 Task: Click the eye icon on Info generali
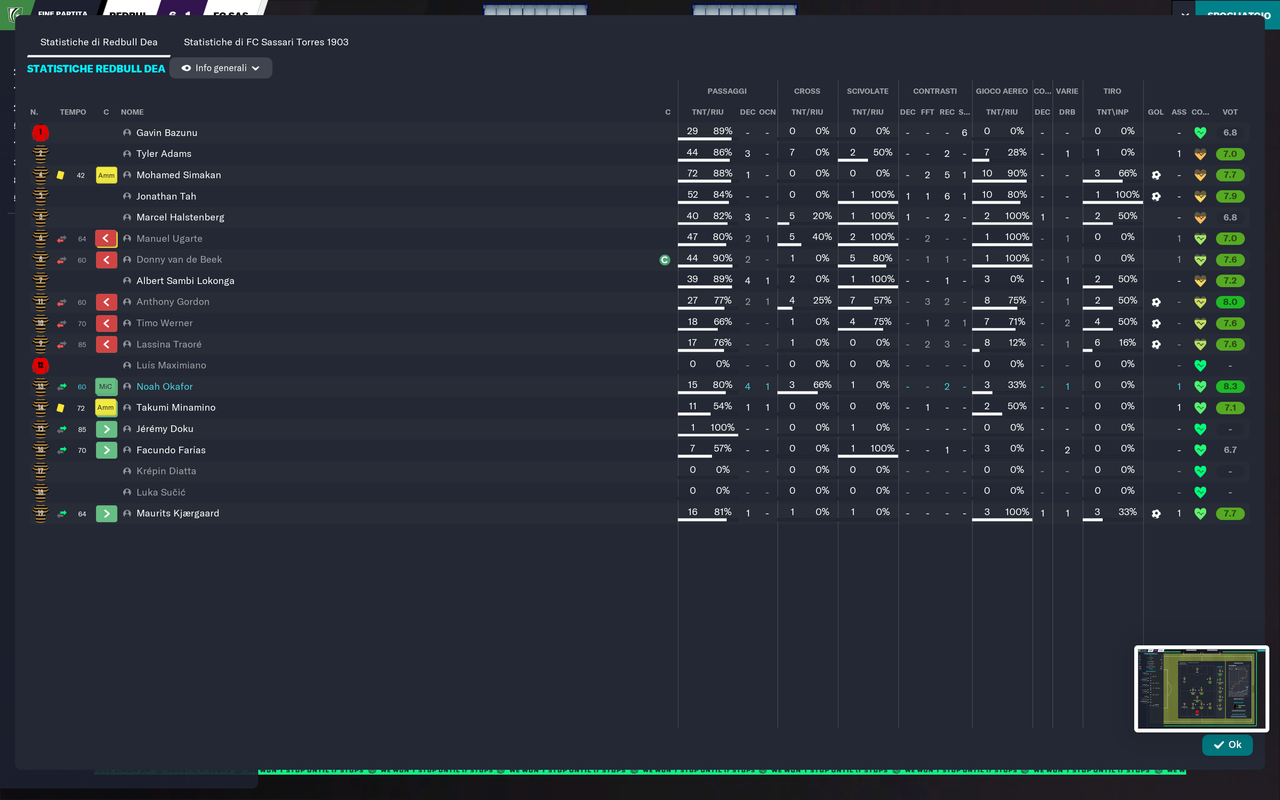pyautogui.click(x=186, y=68)
